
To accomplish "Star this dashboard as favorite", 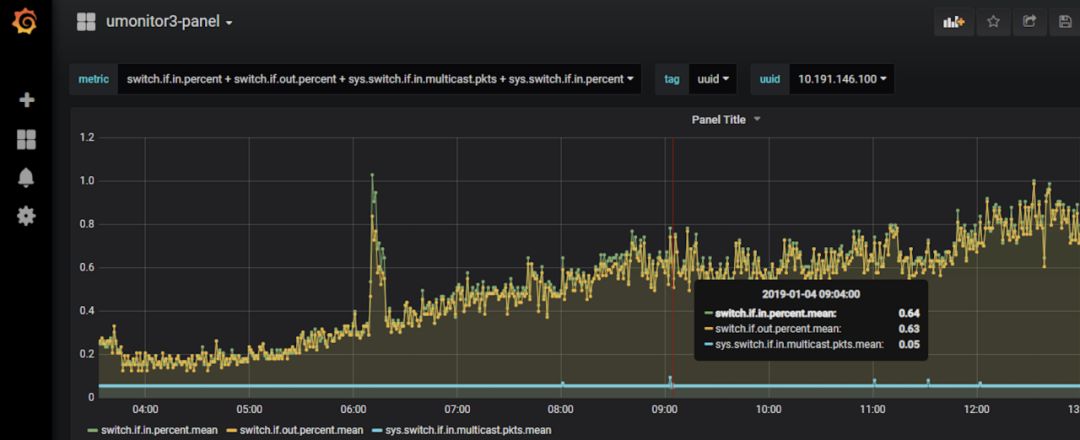I will [993, 22].
